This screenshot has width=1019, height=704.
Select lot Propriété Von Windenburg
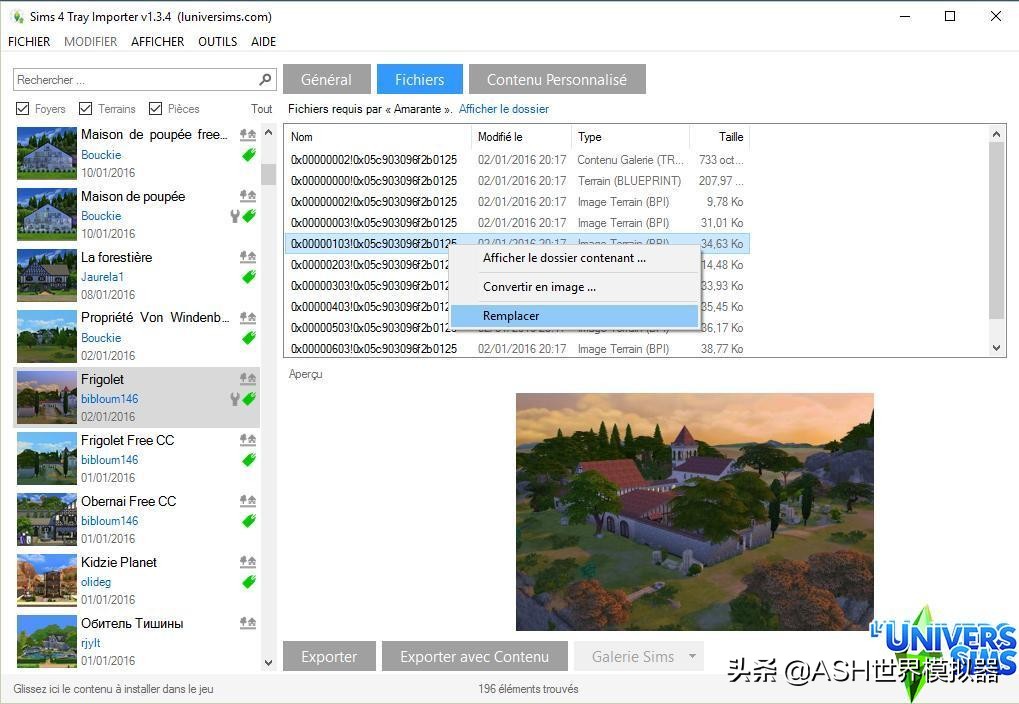[x=136, y=336]
